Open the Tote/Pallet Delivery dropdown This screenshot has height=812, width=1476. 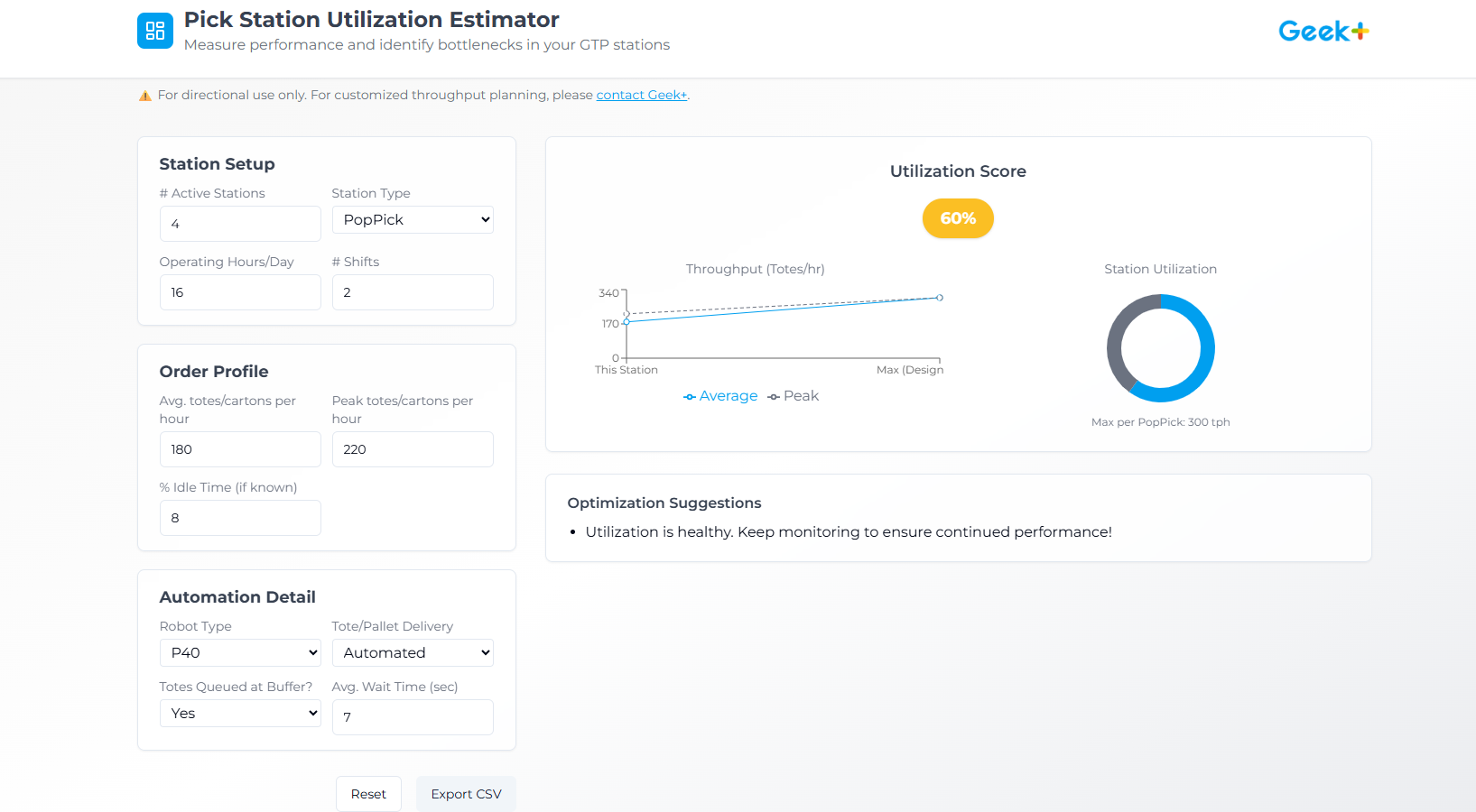[413, 652]
